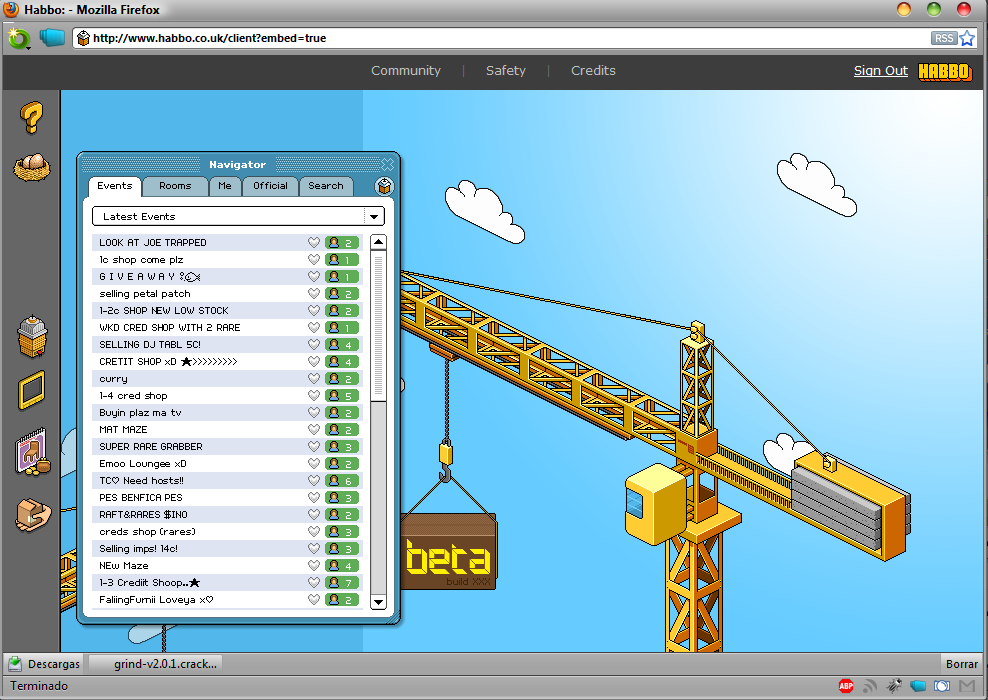Open the Search tab in Navigator
Image resolution: width=988 pixels, height=700 pixels.
click(326, 186)
